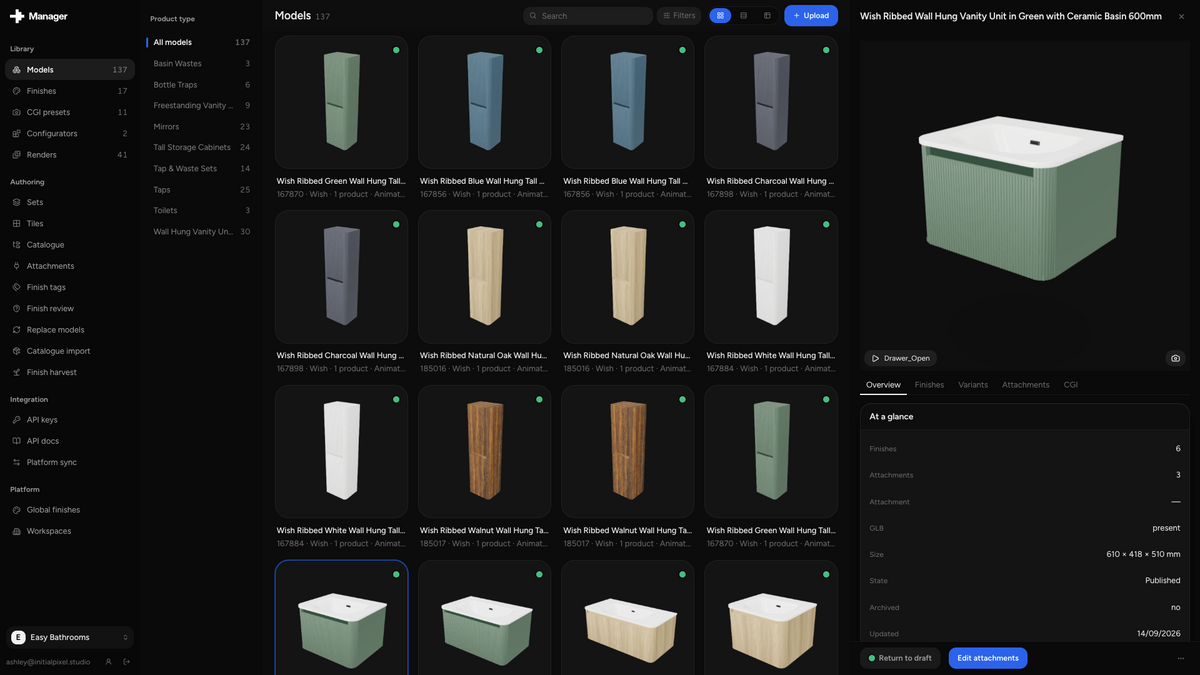Open the CGI tab
Viewport: 1200px width, 675px height.
pyautogui.click(x=1071, y=385)
